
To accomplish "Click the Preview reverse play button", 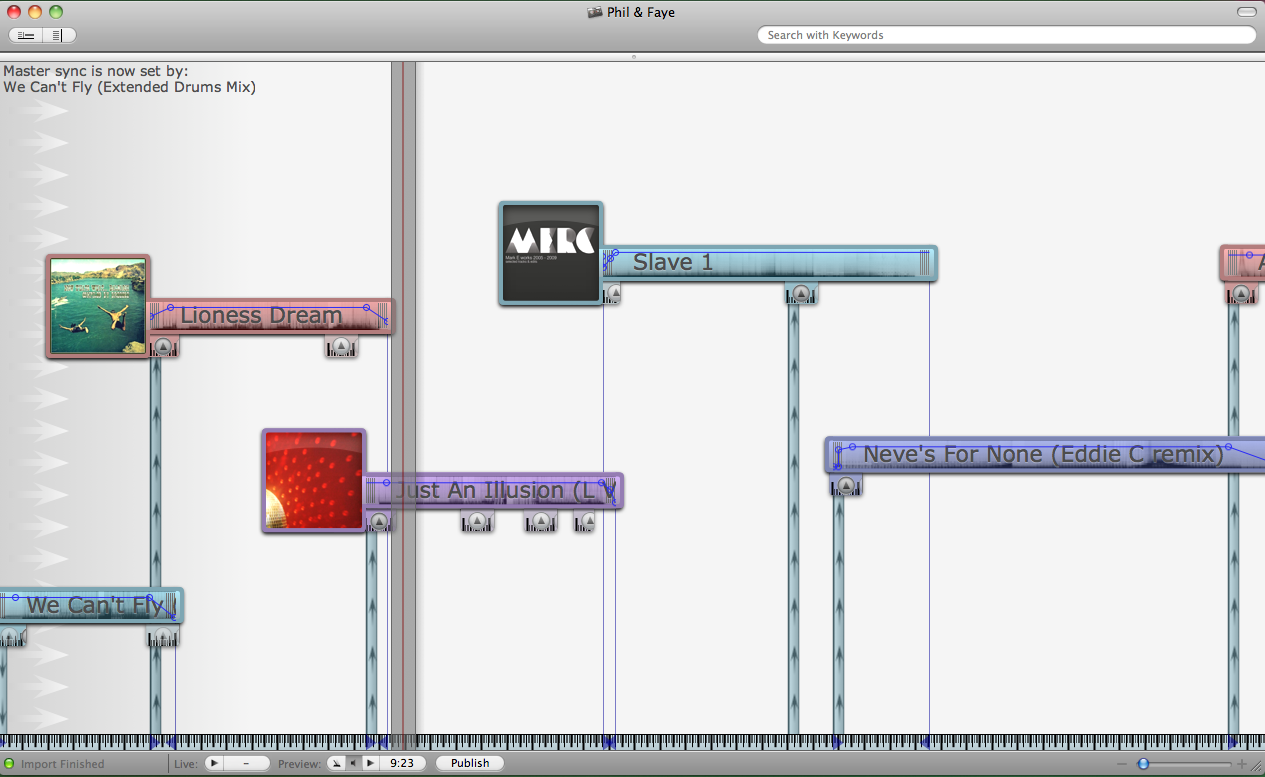I will pos(353,763).
